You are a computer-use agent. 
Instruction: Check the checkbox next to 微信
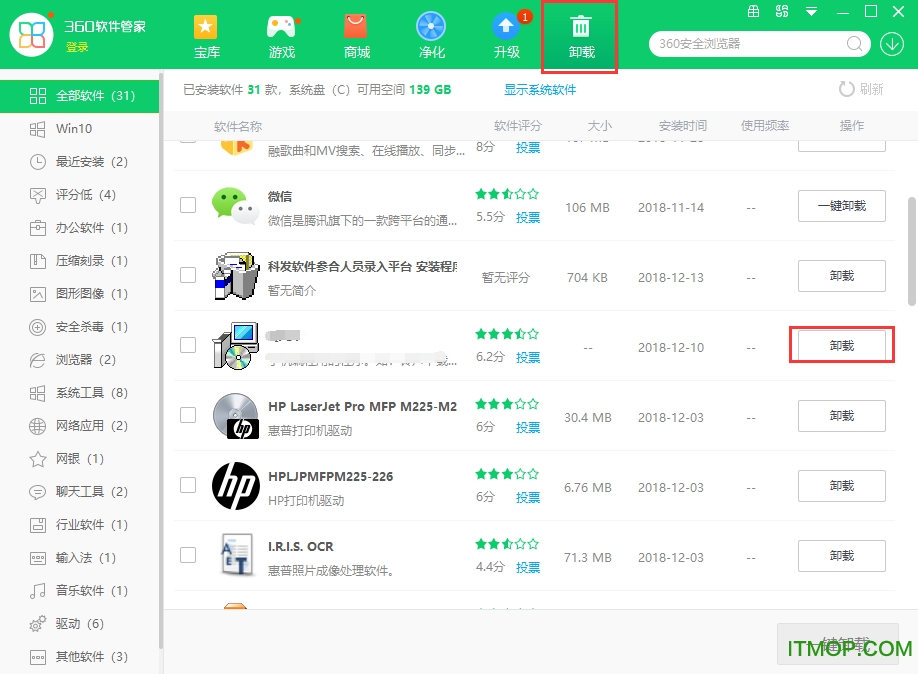187,206
